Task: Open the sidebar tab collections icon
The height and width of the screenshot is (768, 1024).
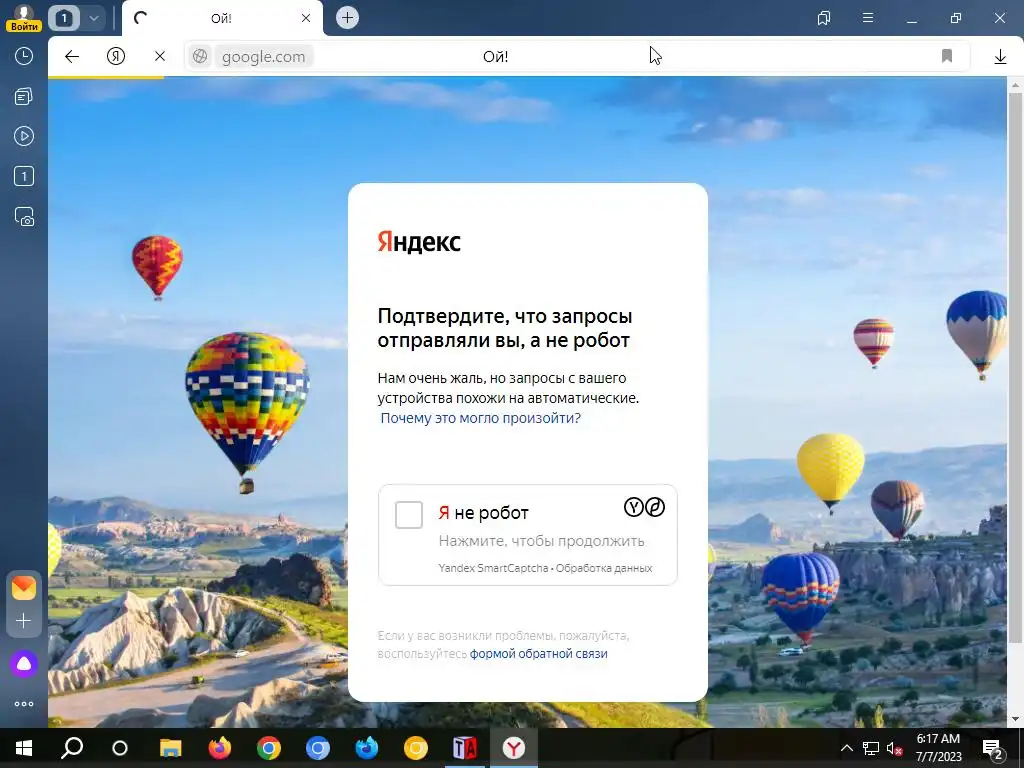Action: [x=24, y=97]
